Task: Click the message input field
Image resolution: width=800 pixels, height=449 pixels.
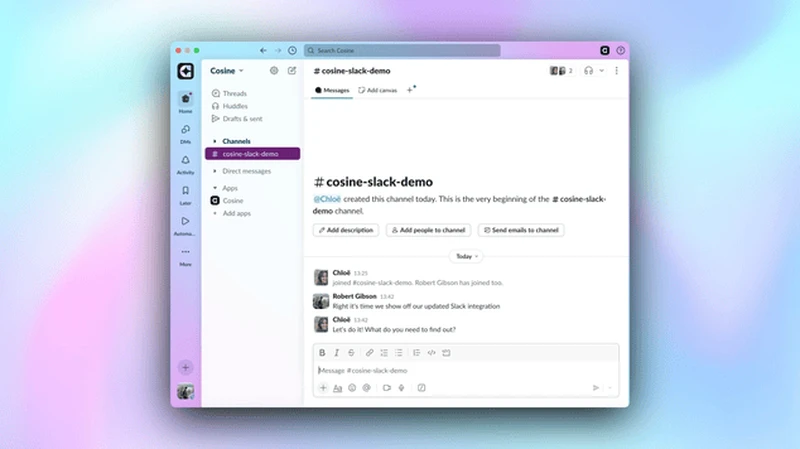Action: point(466,370)
